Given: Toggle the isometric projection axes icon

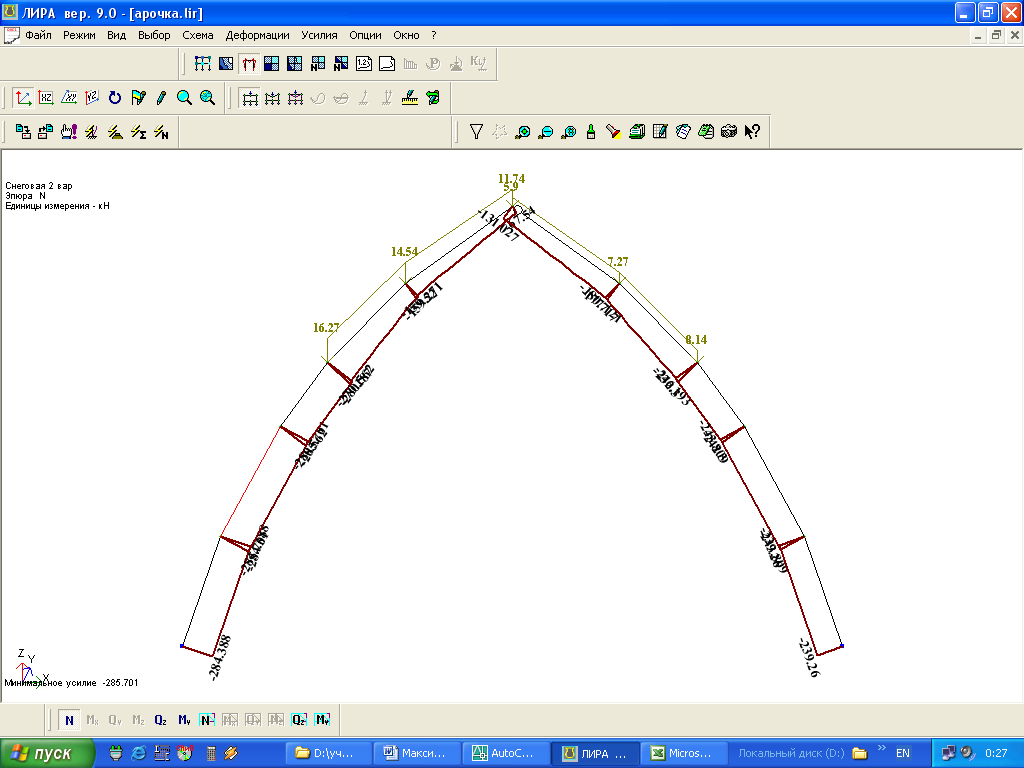Looking at the screenshot, I should pos(23,98).
